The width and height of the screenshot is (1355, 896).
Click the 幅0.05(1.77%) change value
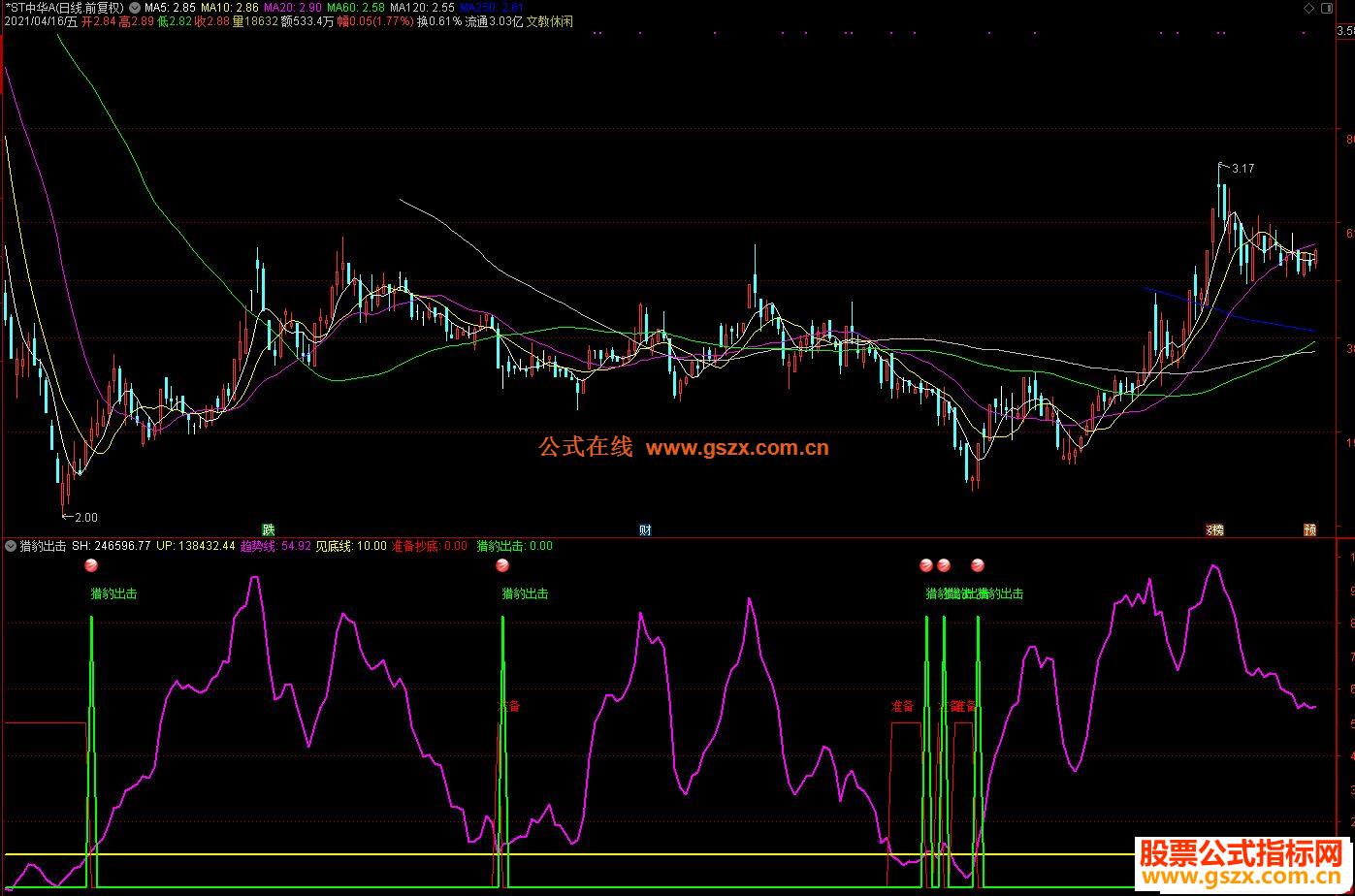coord(375,21)
